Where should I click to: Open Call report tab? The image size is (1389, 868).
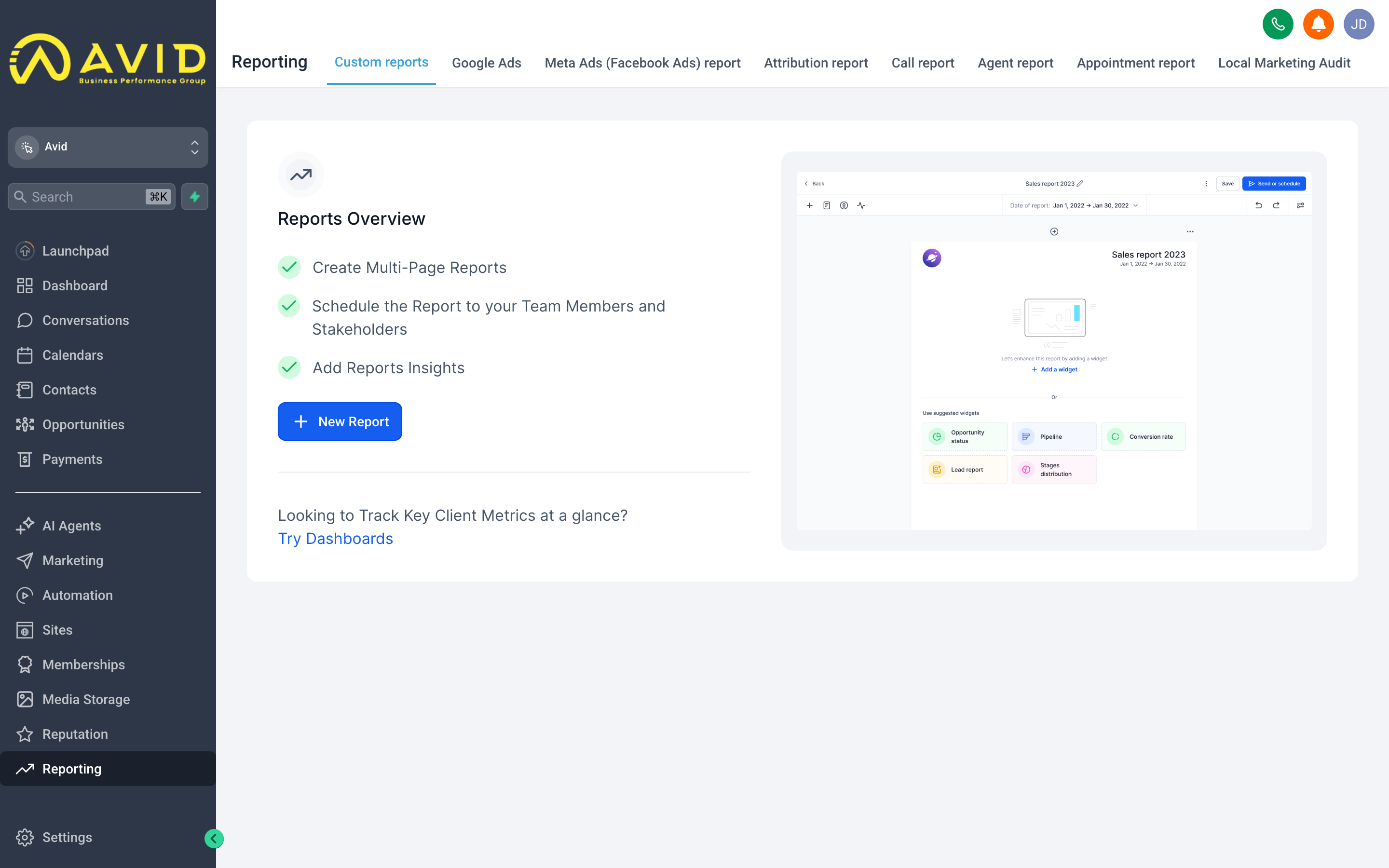point(922,63)
